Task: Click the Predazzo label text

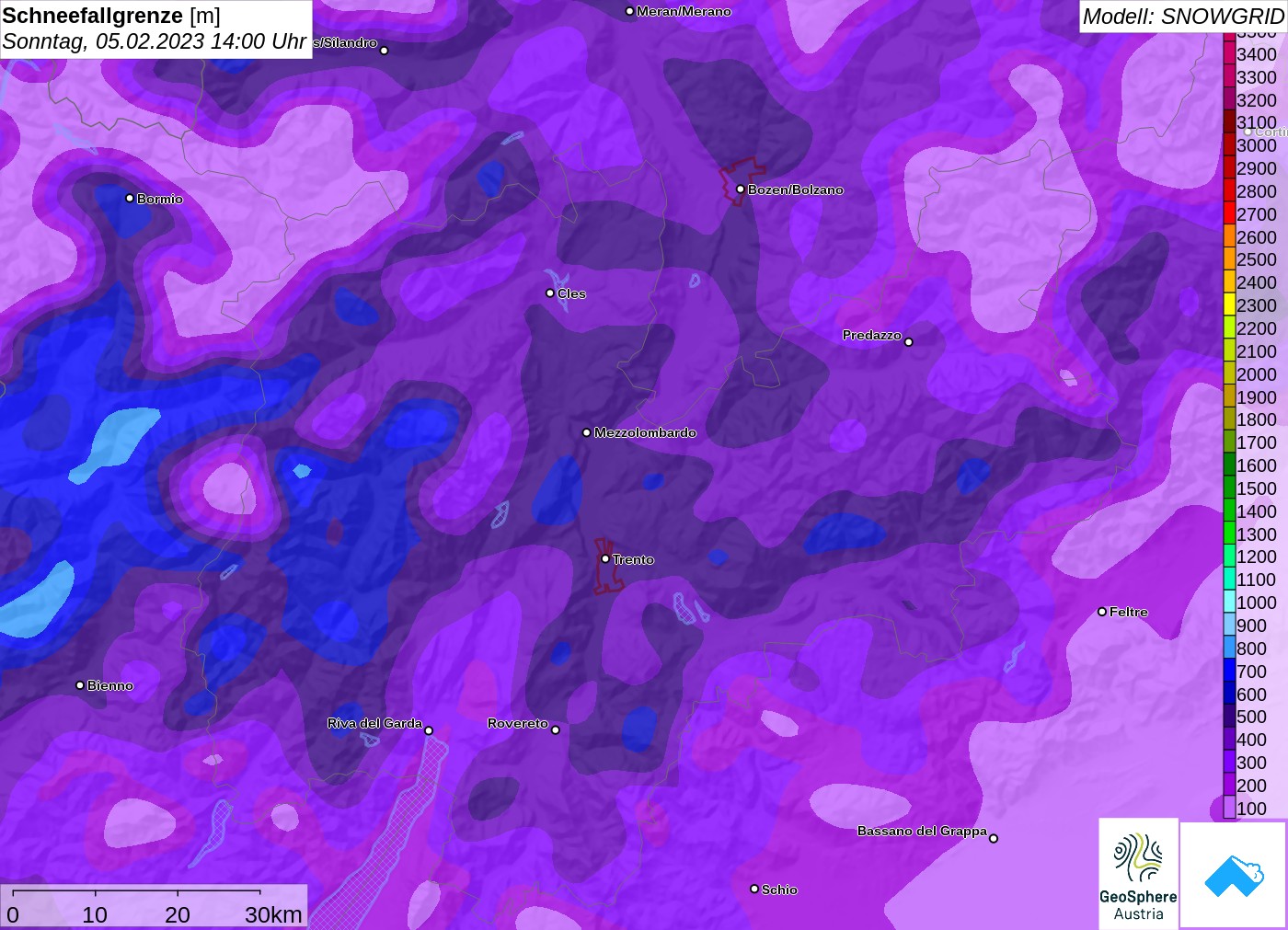Action: coord(871,335)
